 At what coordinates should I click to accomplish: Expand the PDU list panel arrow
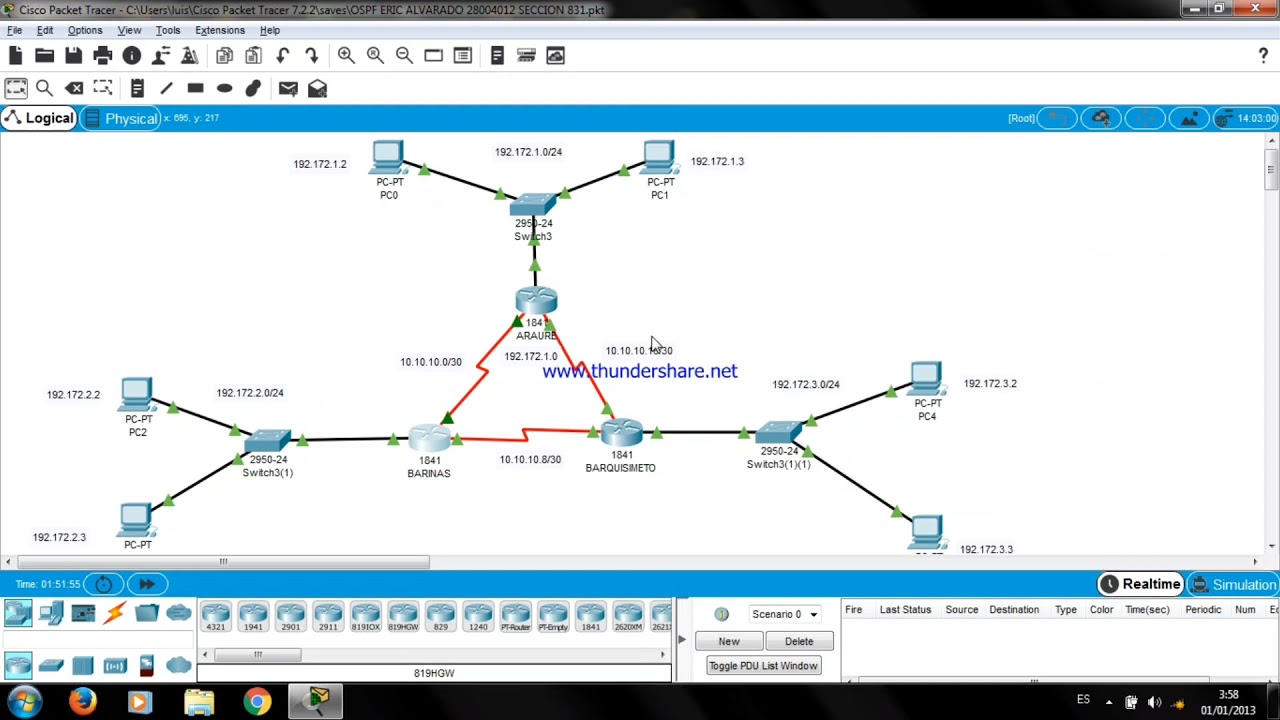pyautogui.click(x=682, y=640)
